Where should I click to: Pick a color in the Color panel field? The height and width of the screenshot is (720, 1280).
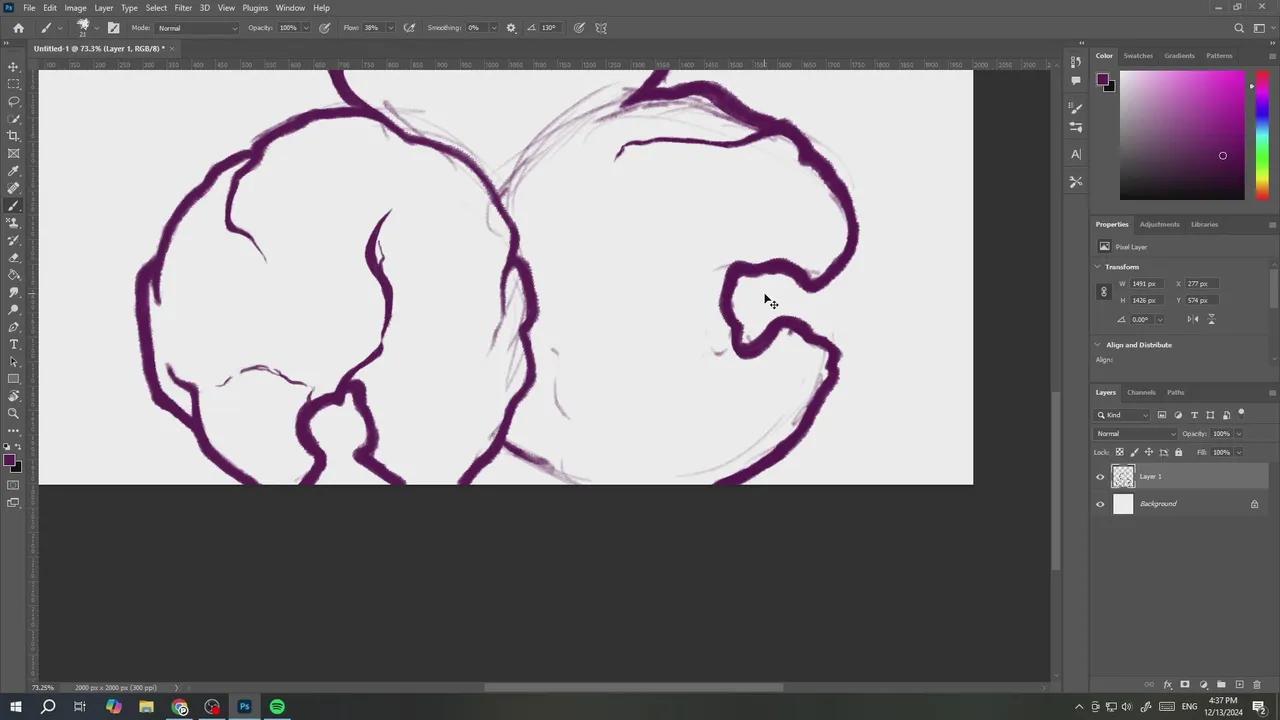1182,135
